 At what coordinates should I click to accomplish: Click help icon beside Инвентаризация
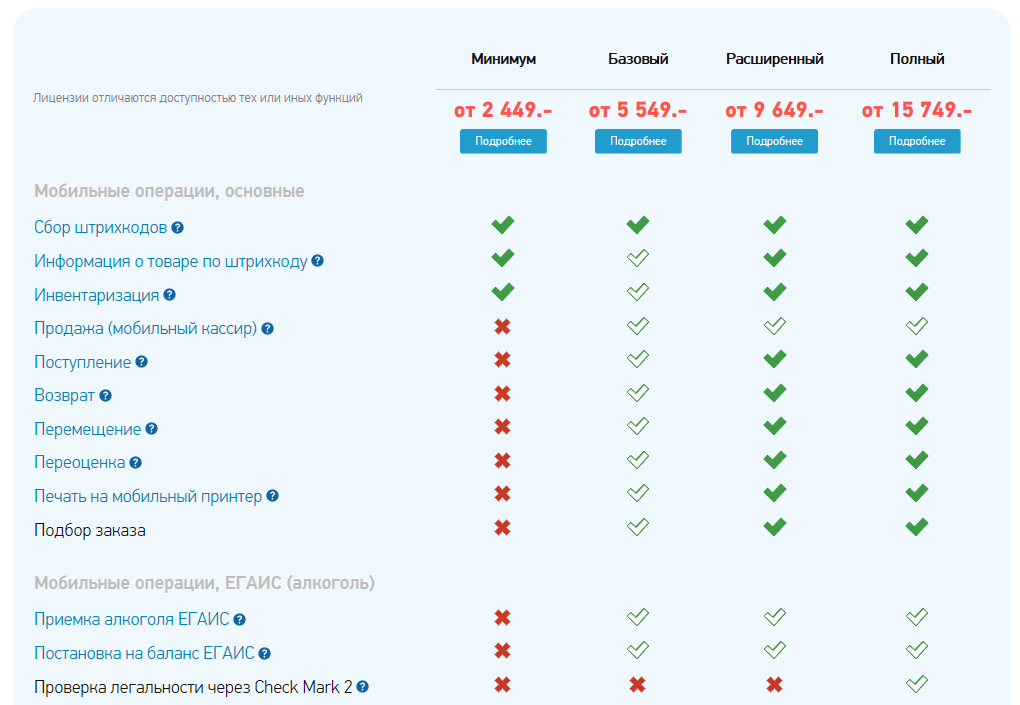coord(170,295)
